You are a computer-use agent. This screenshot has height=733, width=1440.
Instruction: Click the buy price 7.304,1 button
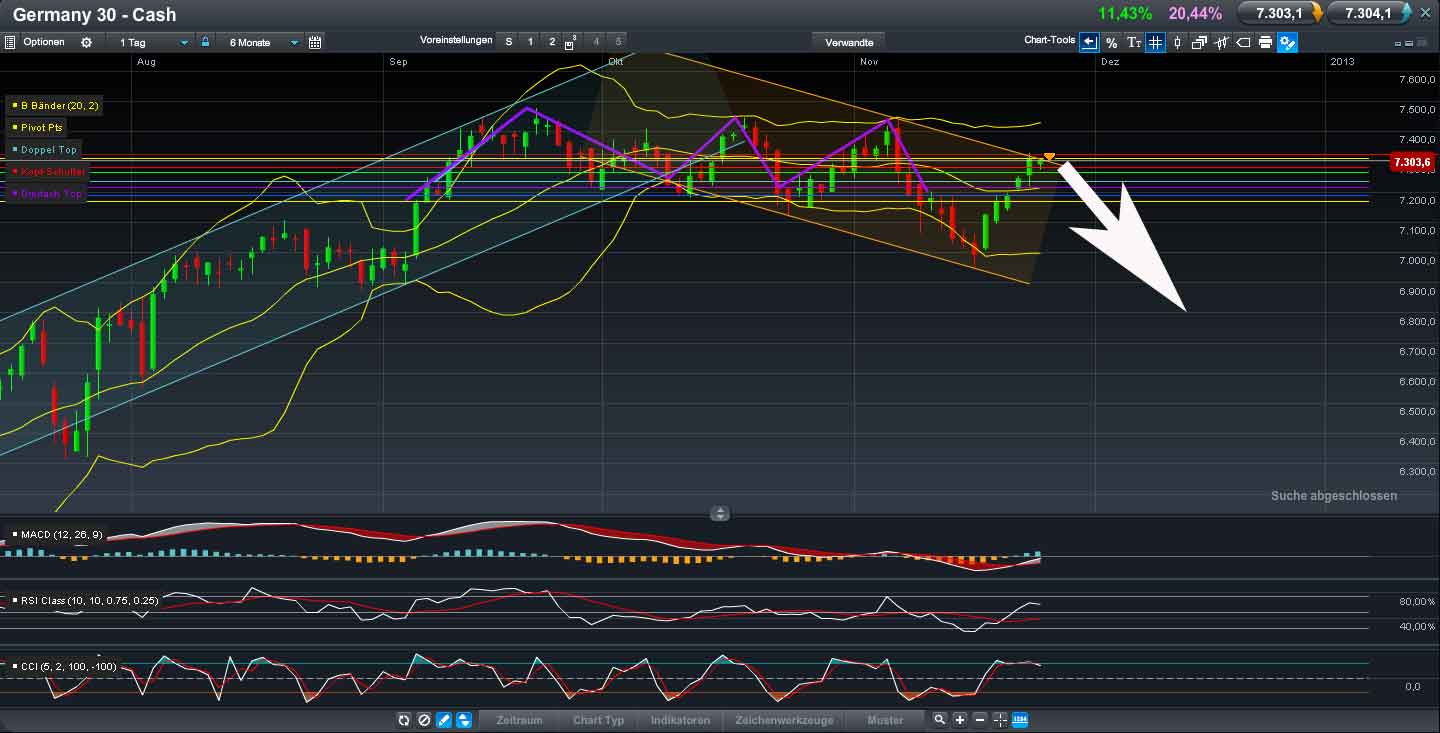pyautogui.click(x=1370, y=13)
